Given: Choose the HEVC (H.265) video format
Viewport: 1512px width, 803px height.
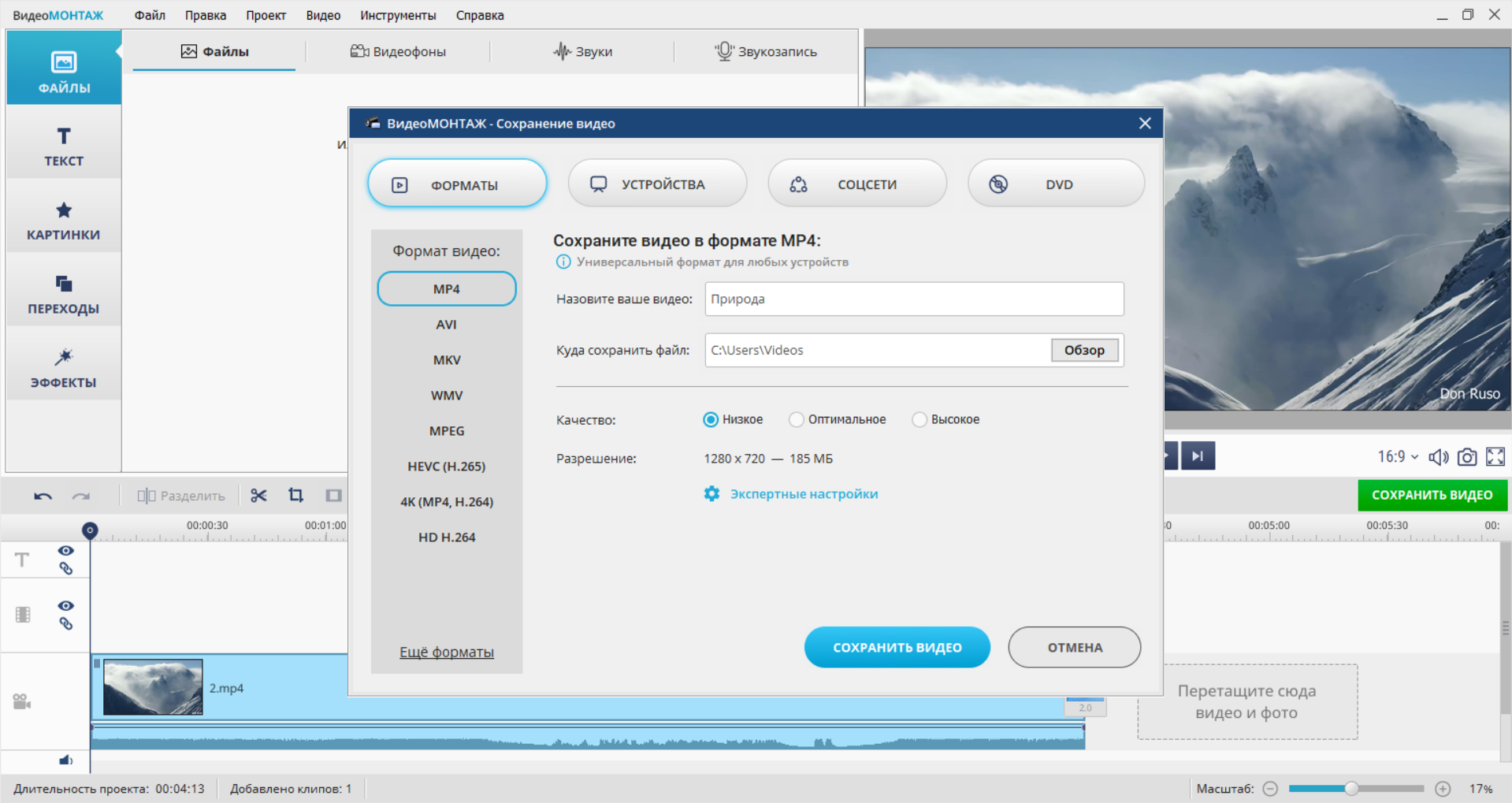Looking at the screenshot, I should point(447,467).
